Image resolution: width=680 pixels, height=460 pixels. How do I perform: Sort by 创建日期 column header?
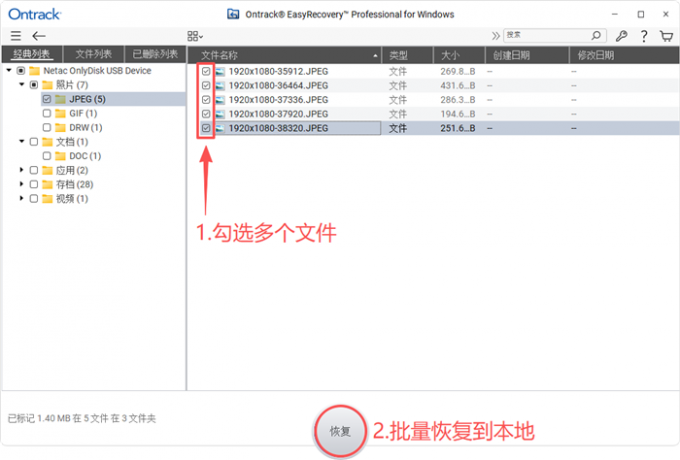(527, 55)
